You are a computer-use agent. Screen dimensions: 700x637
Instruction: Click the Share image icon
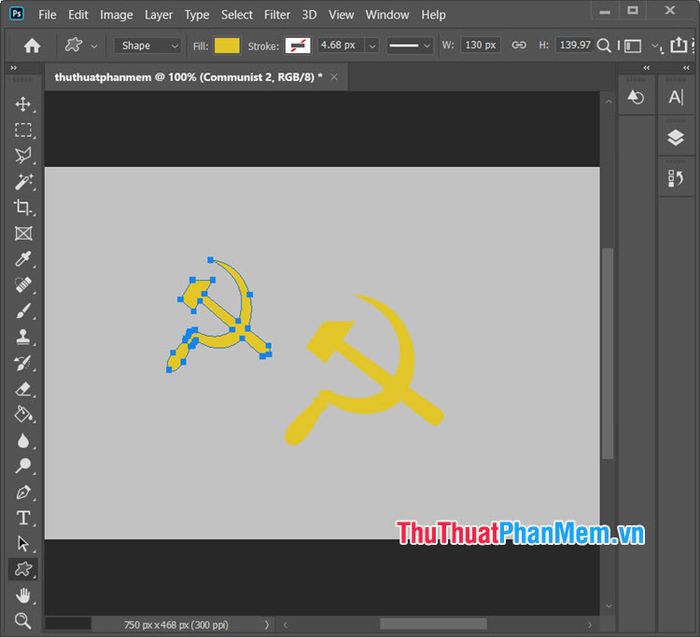[679, 45]
